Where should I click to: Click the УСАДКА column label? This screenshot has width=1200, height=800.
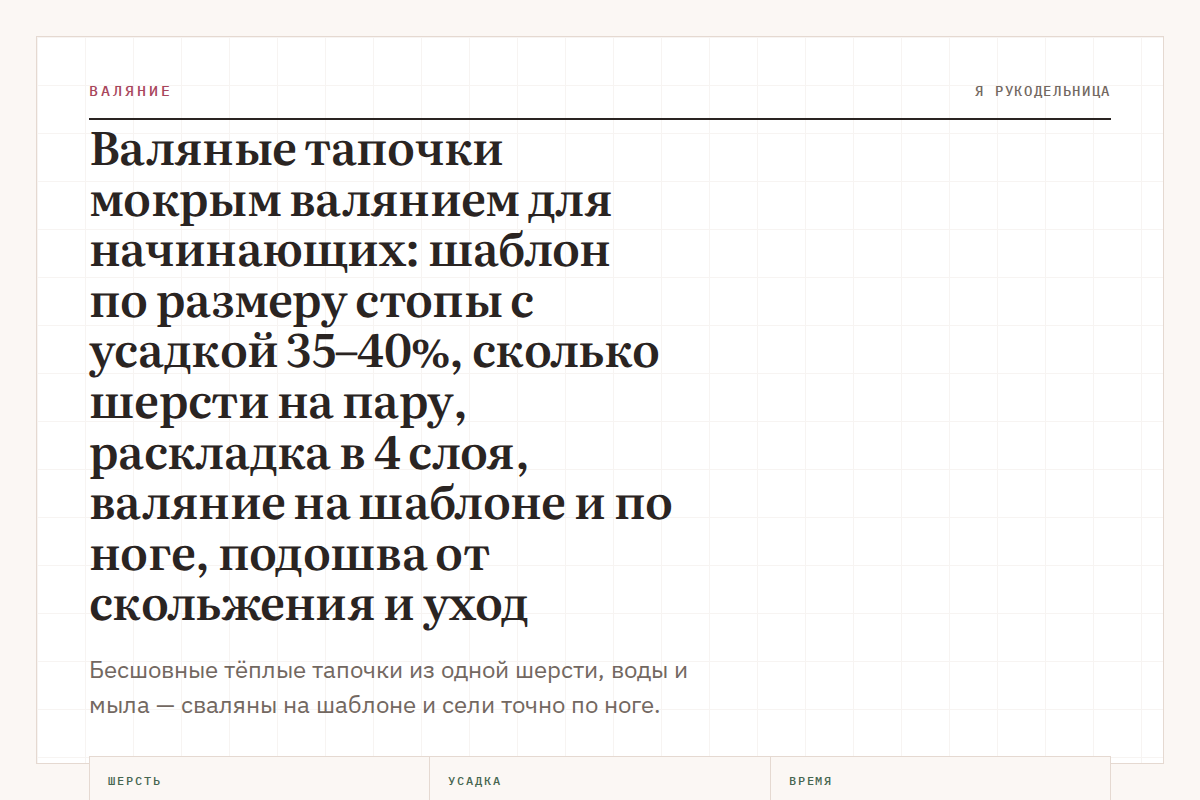tap(474, 782)
